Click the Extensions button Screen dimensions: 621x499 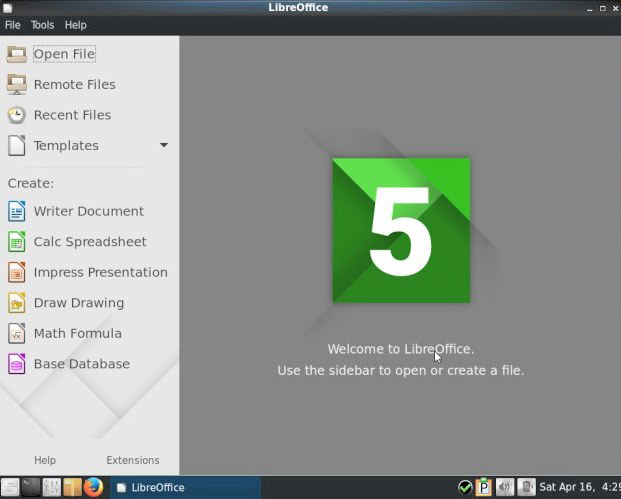(x=133, y=460)
